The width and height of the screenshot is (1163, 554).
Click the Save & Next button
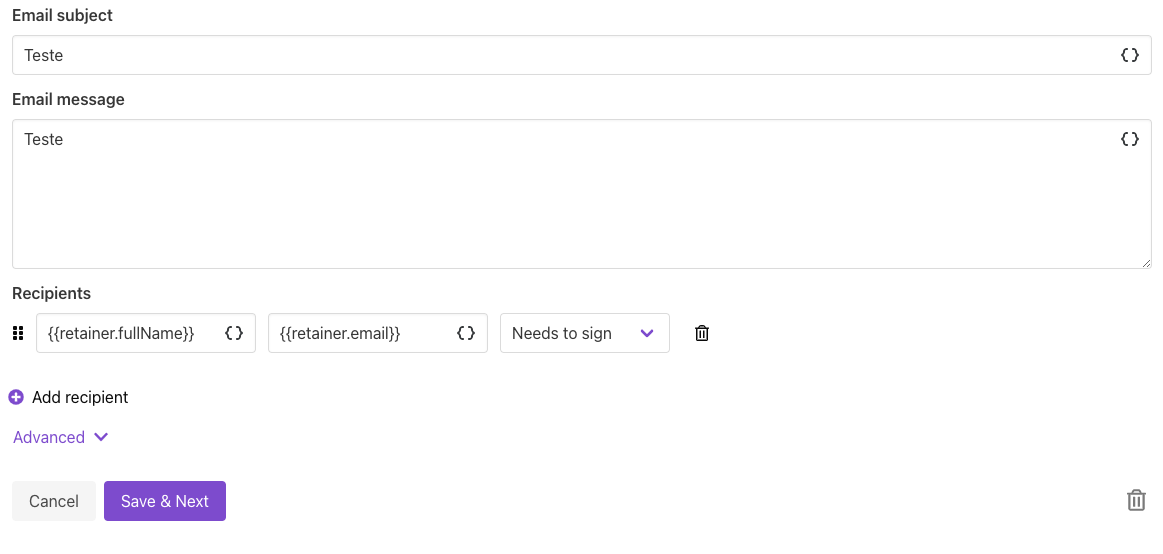165,501
